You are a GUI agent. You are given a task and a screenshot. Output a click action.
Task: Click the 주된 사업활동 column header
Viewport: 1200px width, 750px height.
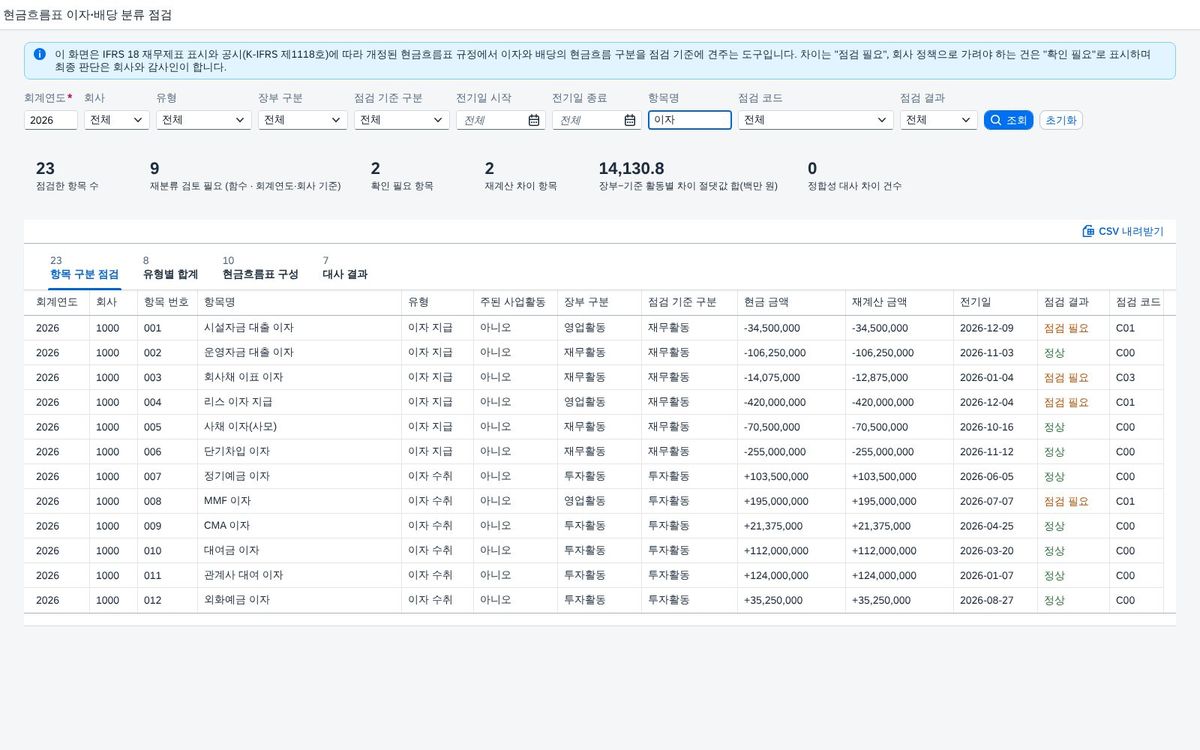pos(513,302)
